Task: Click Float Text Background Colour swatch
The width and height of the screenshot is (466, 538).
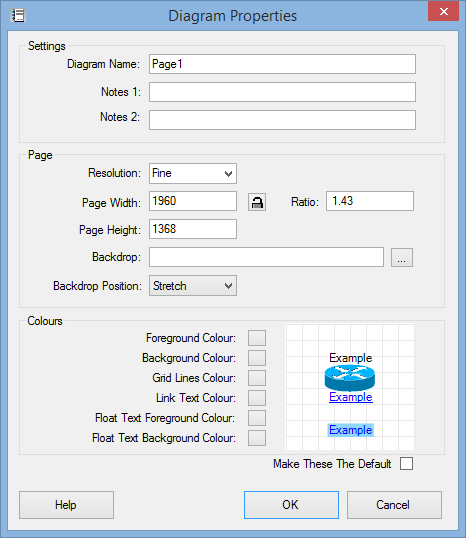Action: (257, 438)
